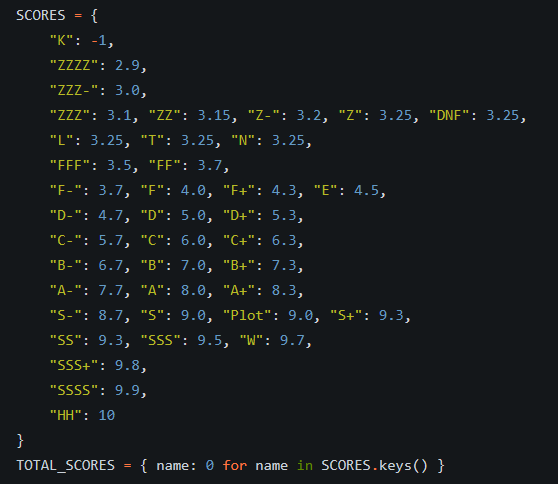Click the TOTAL_SCORES variable name
Screen dimensions: 558x484
pos(66,465)
